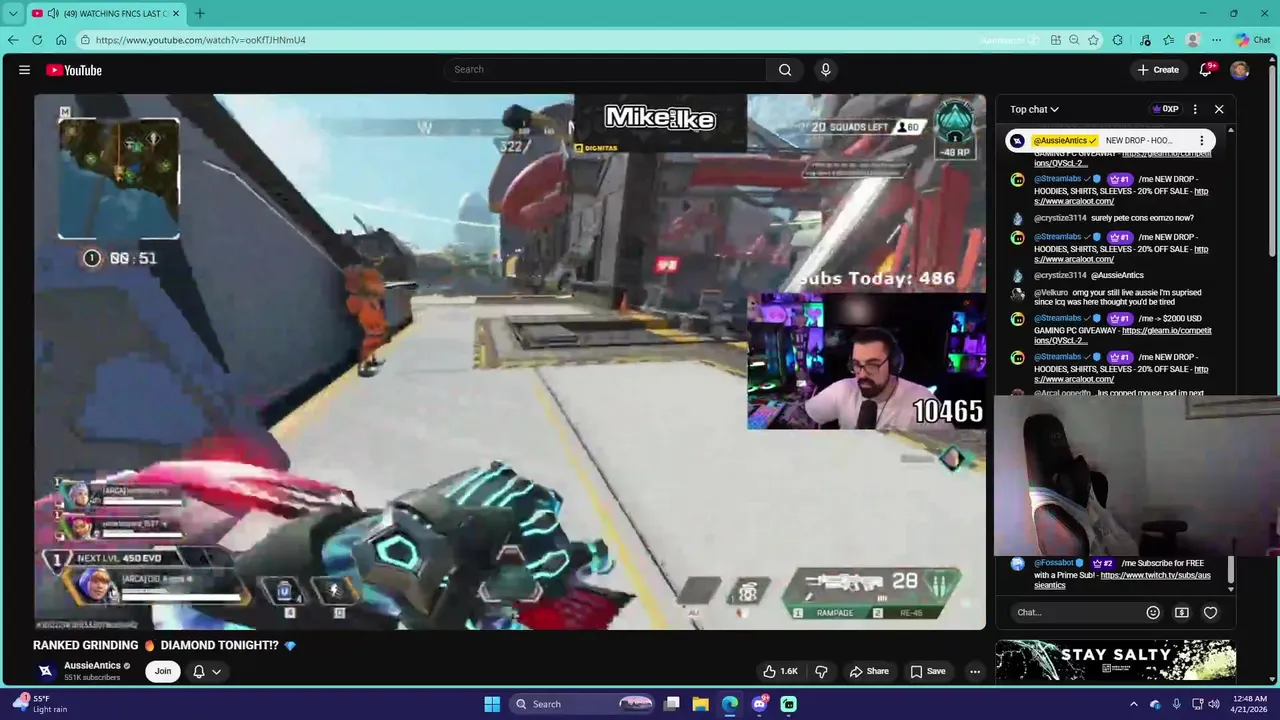Run search with magnifier button

click(x=785, y=70)
